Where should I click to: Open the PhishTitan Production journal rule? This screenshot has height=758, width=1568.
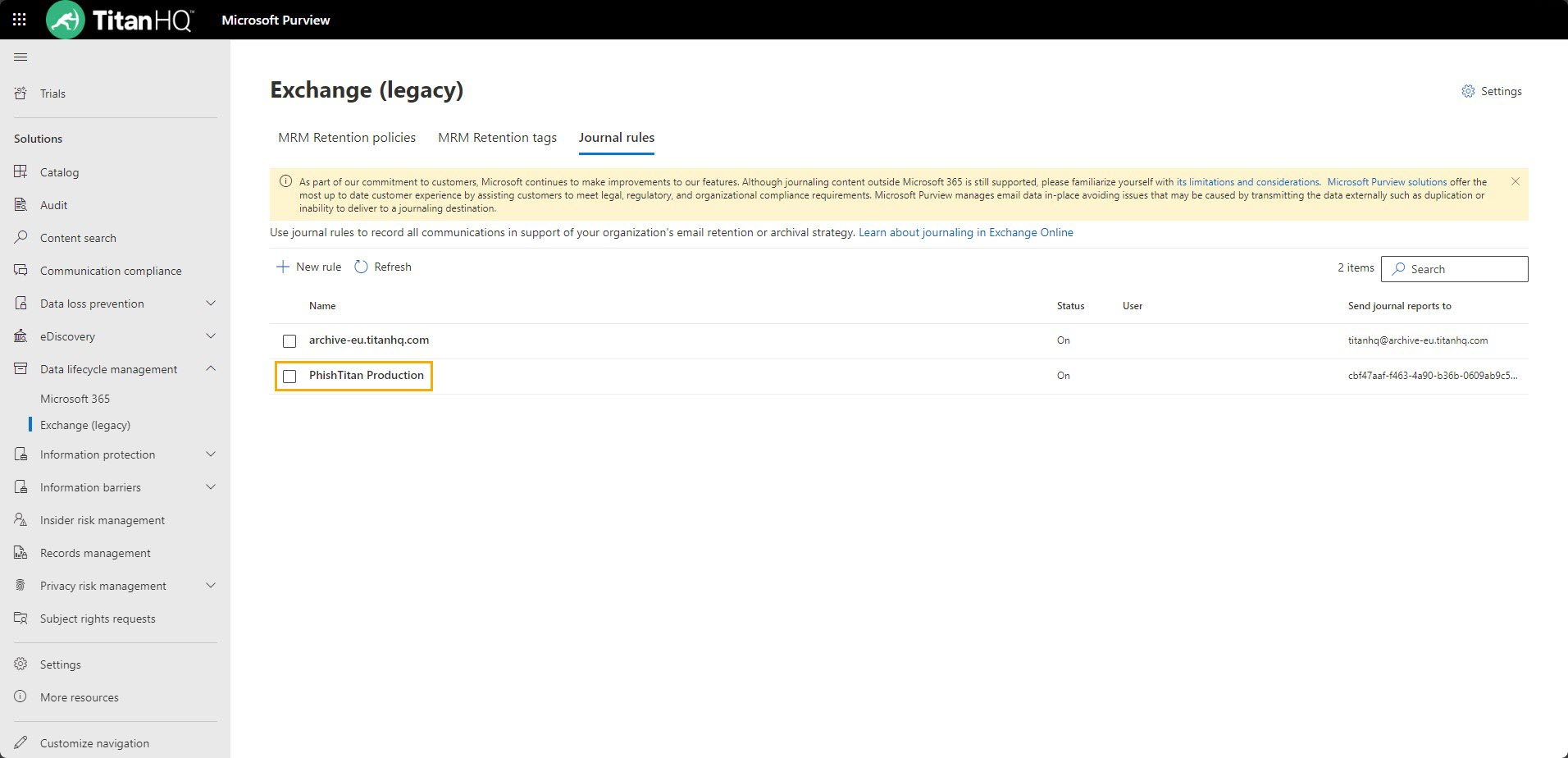(x=367, y=375)
